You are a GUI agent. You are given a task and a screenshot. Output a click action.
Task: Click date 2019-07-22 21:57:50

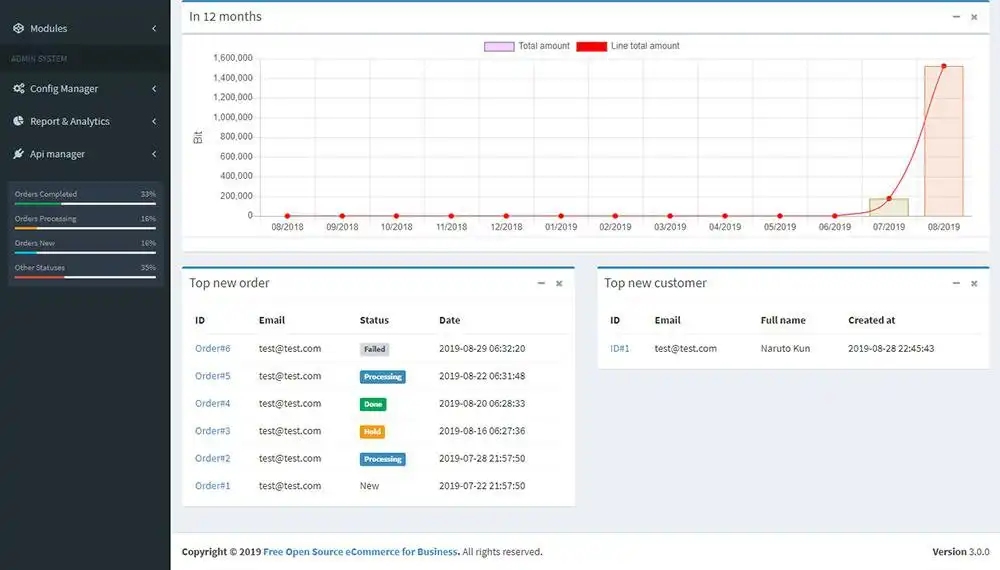pos(482,486)
